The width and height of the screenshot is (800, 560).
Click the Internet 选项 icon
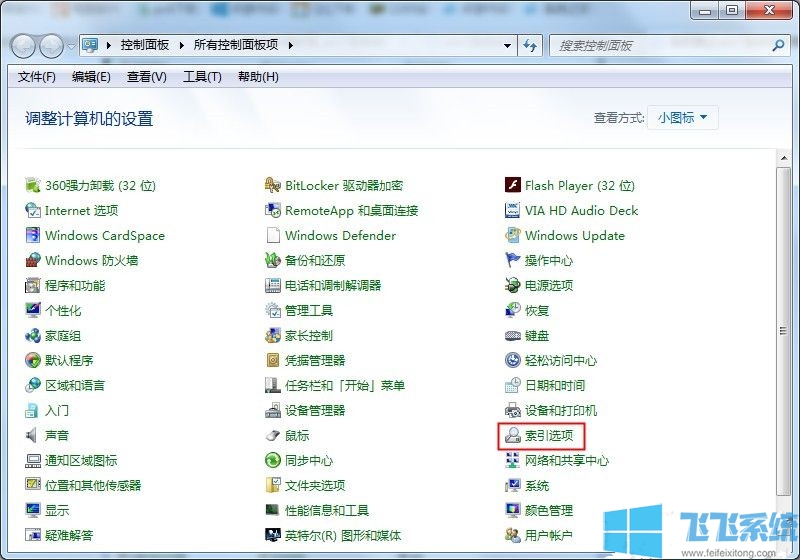point(33,210)
